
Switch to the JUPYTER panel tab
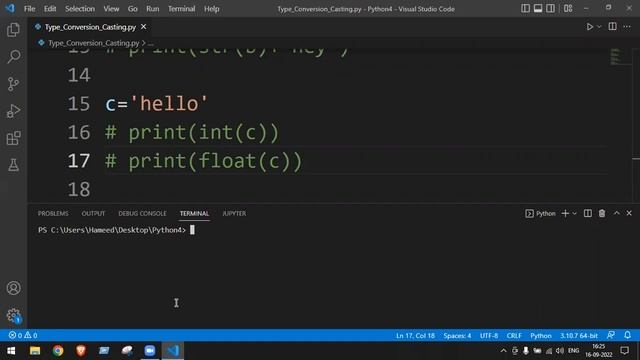pos(234,213)
